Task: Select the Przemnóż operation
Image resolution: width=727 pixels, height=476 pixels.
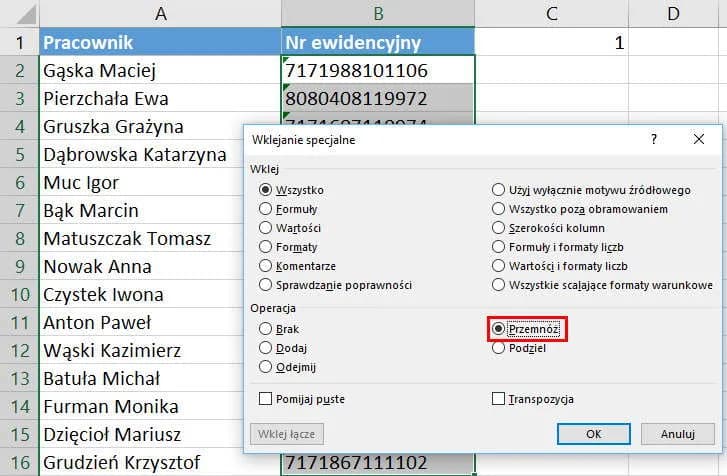Action: [x=499, y=329]
